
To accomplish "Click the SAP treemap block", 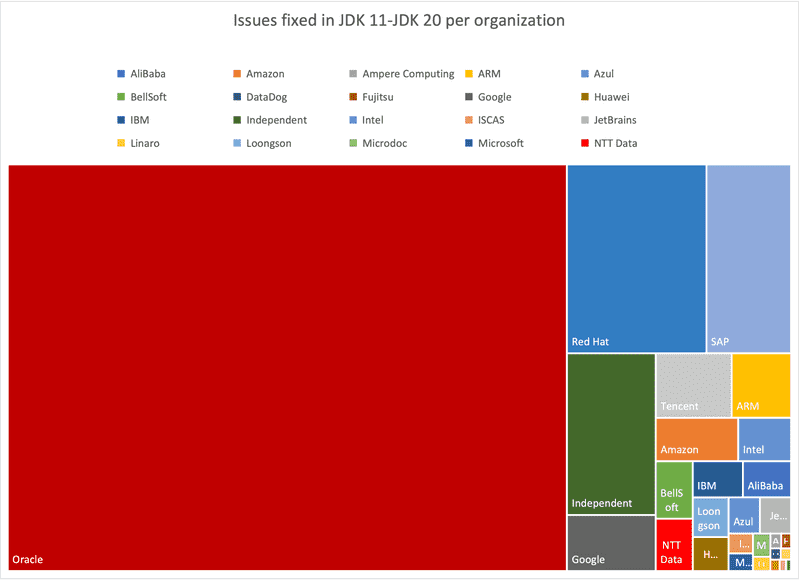I will [x=748, y=258].
